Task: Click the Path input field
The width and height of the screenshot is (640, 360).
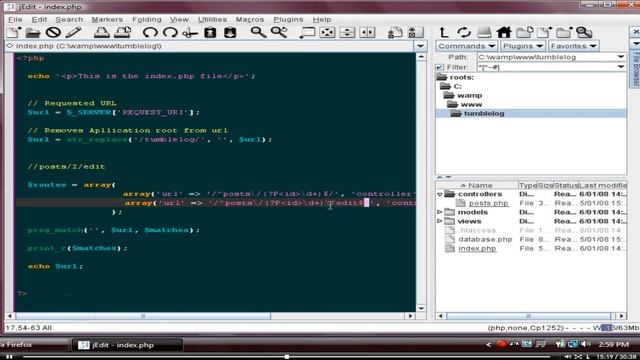Action: tap(547, 57)
